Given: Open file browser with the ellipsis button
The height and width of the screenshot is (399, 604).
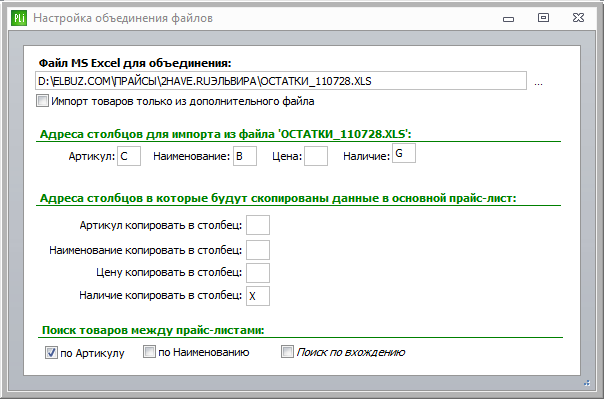Looking at the screenshot, I should click(538, 83).
